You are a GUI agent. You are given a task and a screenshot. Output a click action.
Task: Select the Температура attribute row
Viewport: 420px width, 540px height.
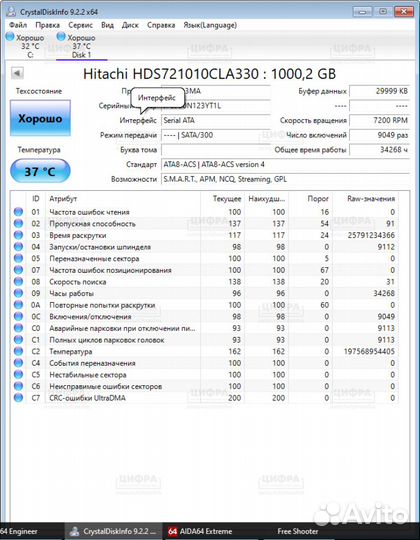pos(205,351)
